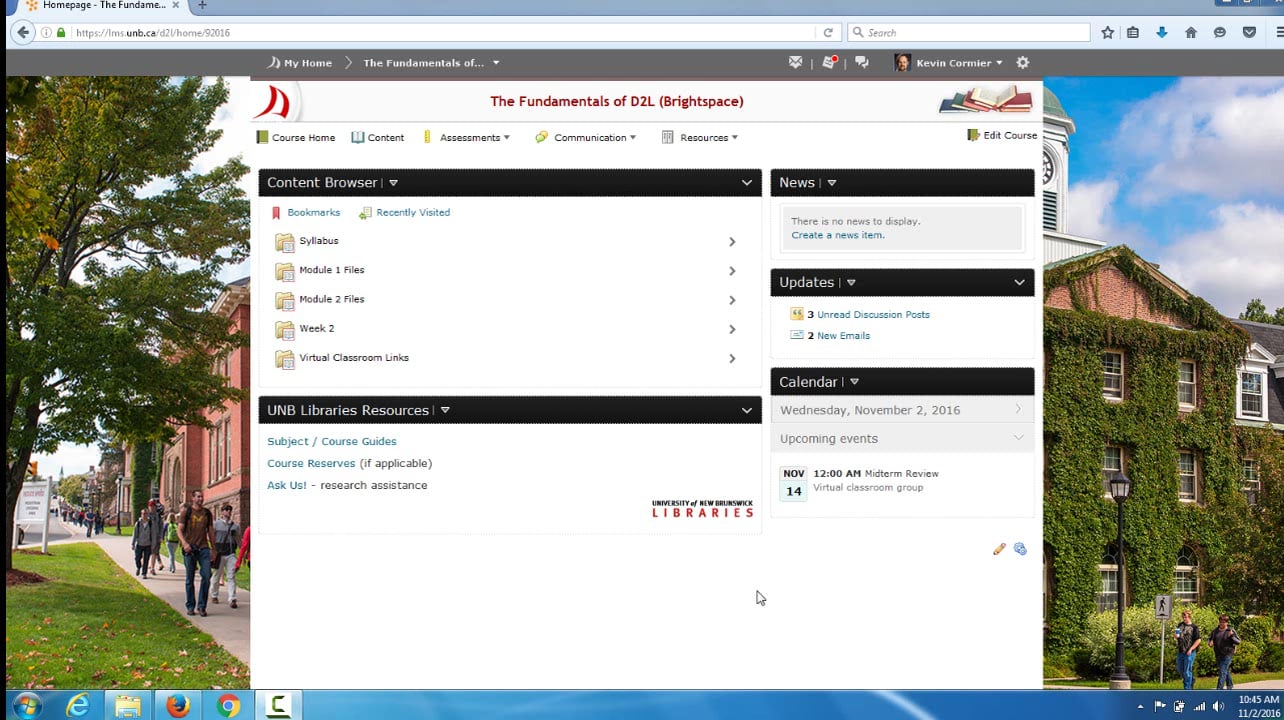
Task: Open Firefox bookmarks list icon
Action: [1133, 33]
